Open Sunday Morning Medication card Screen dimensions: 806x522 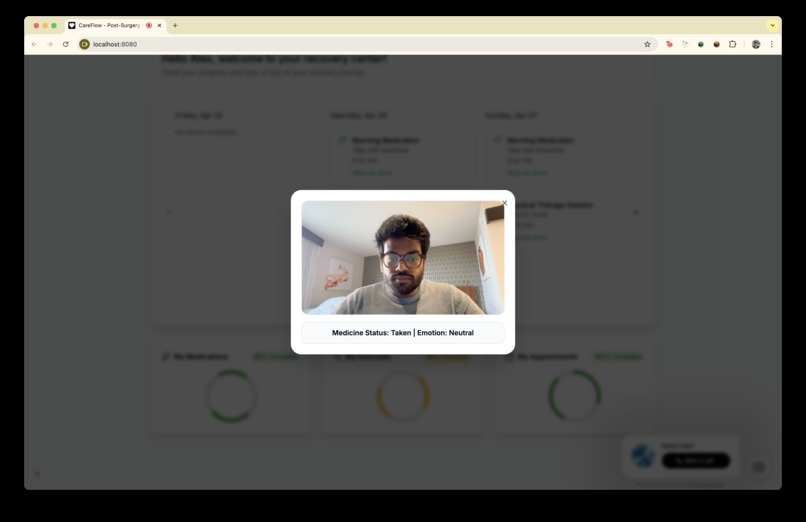[559, 156]
